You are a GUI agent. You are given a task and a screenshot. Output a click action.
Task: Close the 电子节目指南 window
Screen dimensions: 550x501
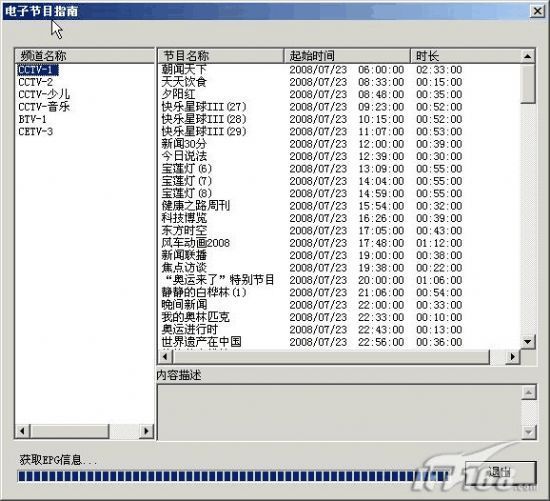click(537, 11)
